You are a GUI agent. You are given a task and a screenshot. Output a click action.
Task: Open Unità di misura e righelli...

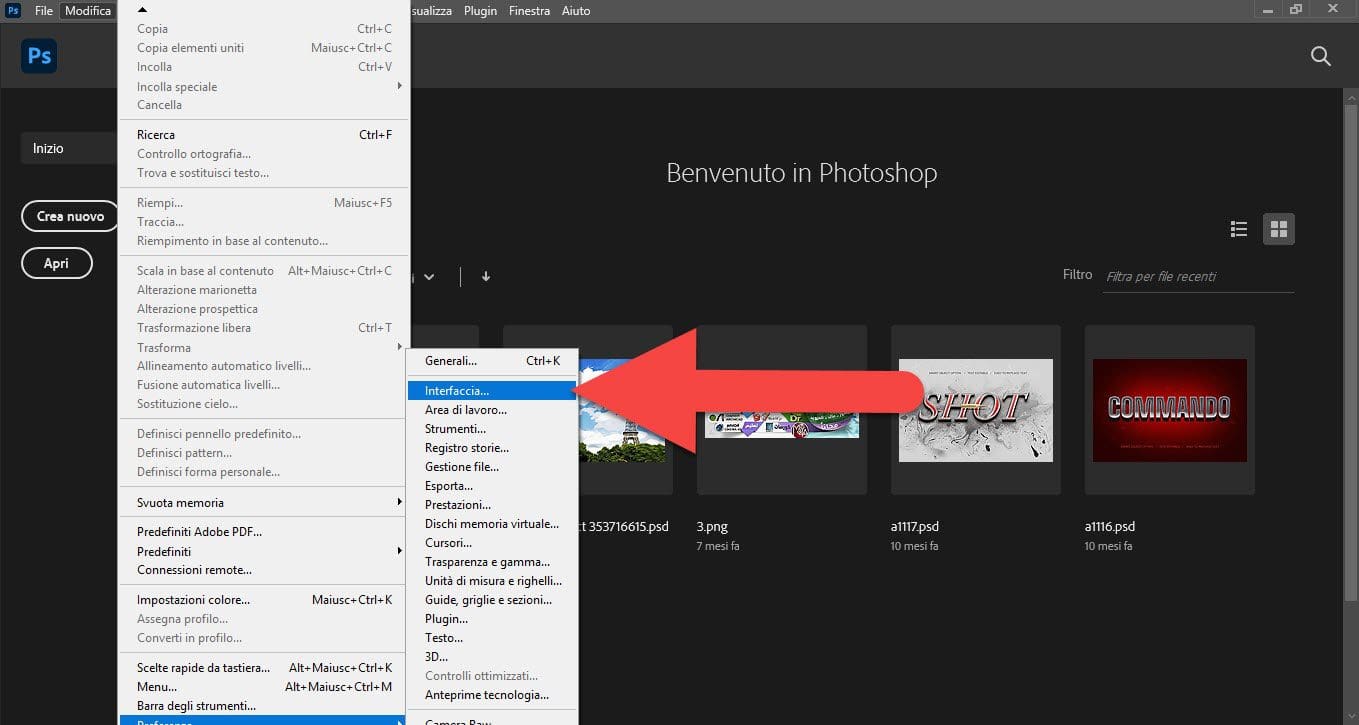[492, 581]
